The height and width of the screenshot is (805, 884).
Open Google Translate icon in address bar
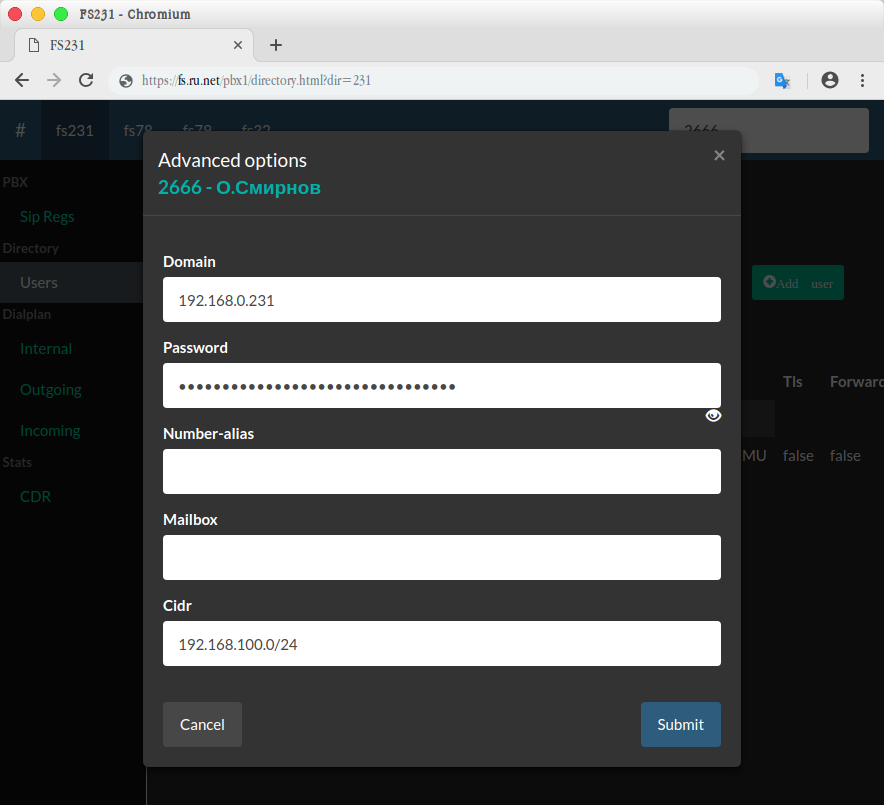click(782, 81)
